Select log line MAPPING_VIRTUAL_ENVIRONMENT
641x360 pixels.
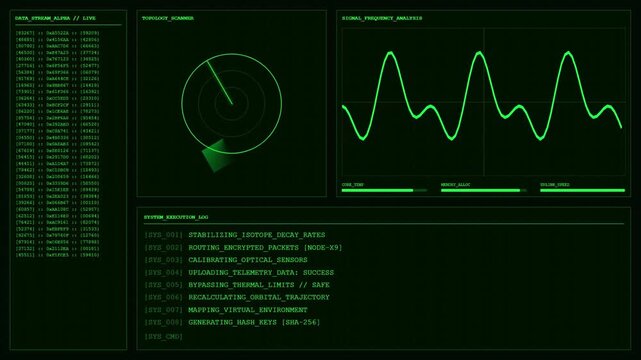pos(248,310)
